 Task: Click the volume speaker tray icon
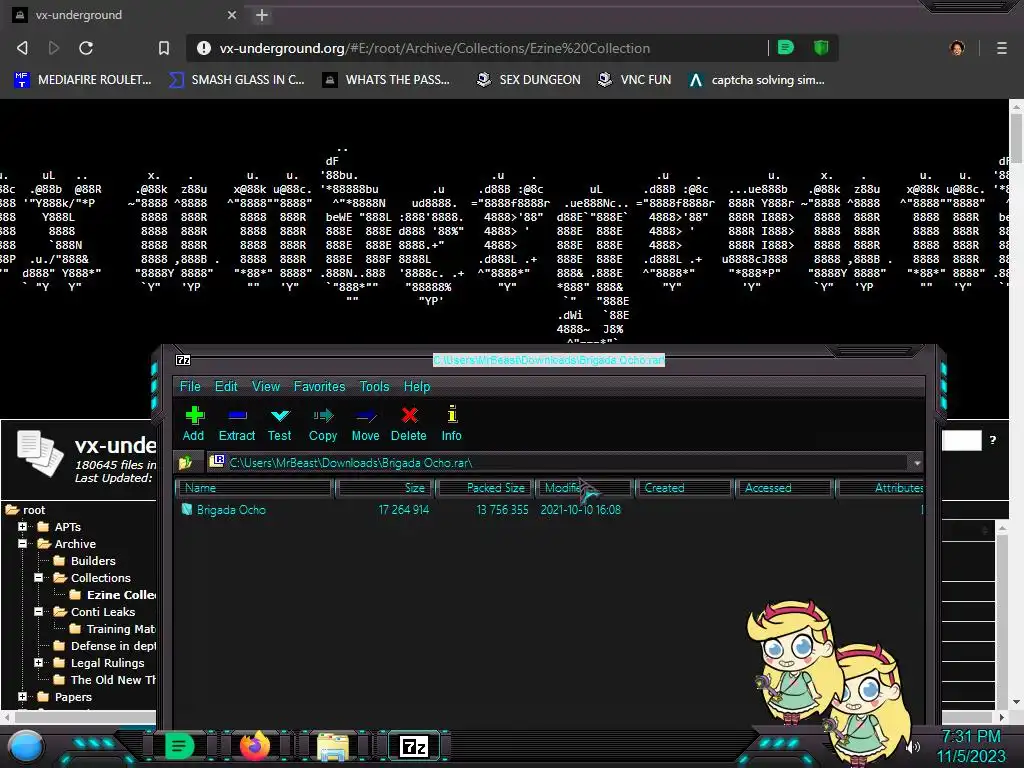tap(914, 747)
